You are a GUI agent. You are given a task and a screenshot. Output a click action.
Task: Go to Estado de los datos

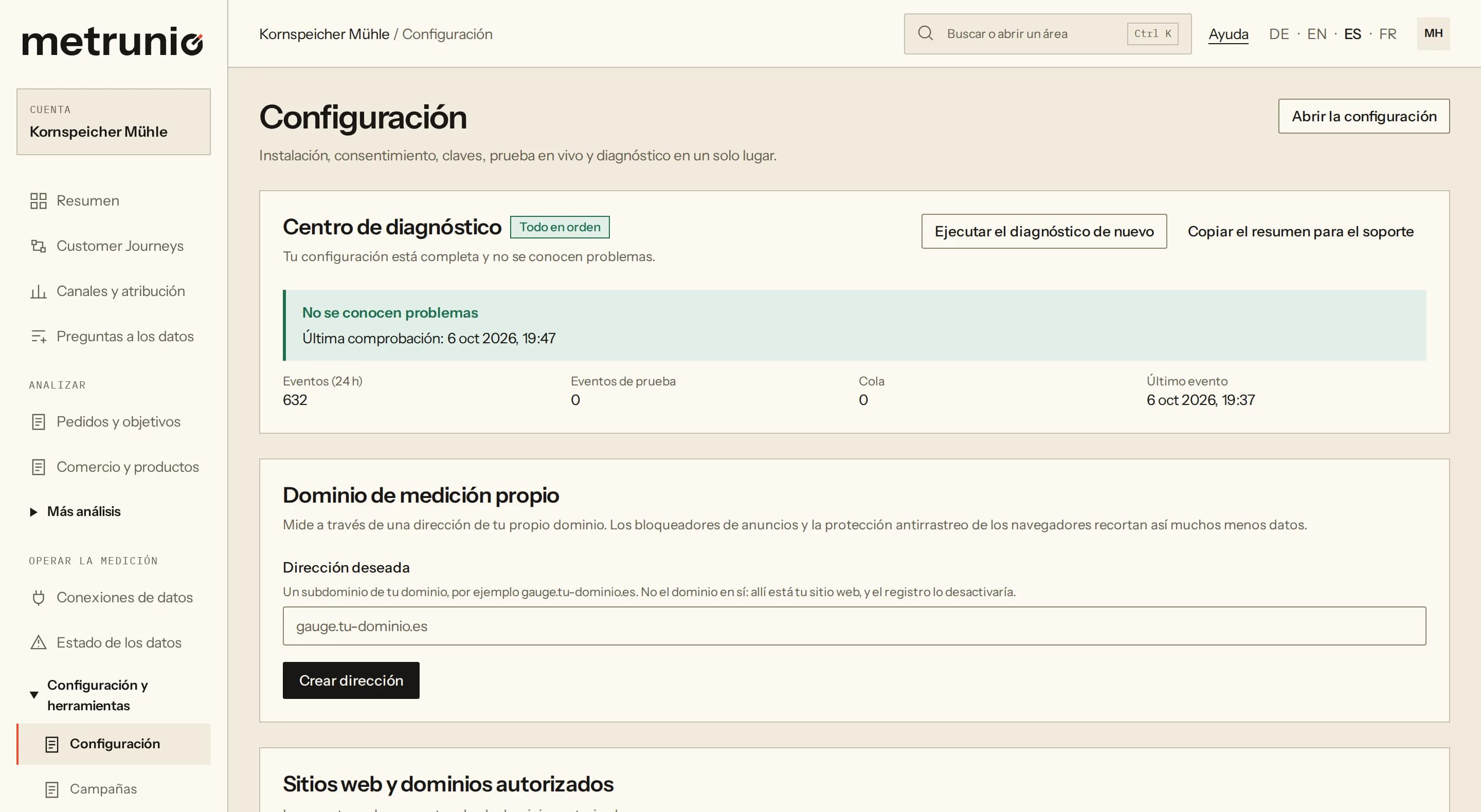pos(113,642)
